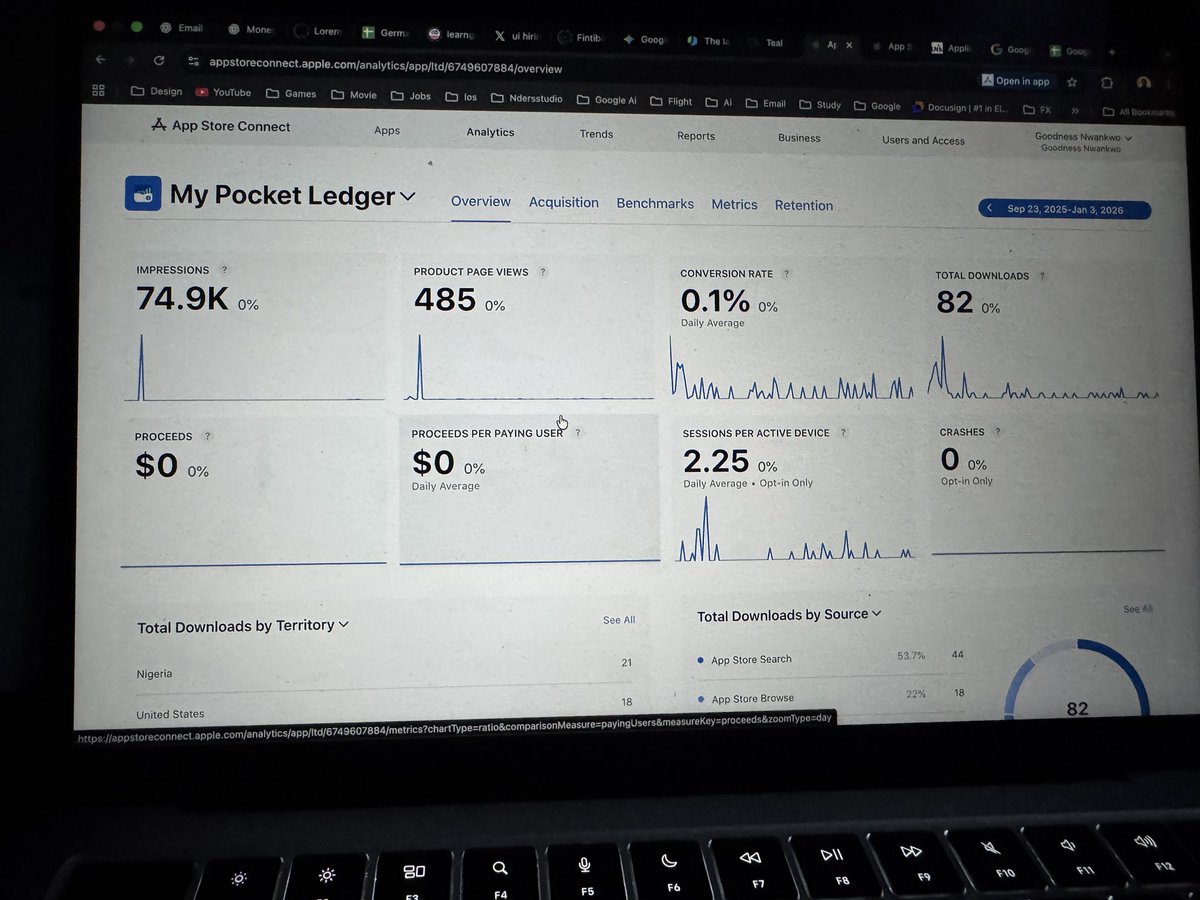Open help for Impressions metric
This screenshot has width=1200, height=900.
point(224,270)
